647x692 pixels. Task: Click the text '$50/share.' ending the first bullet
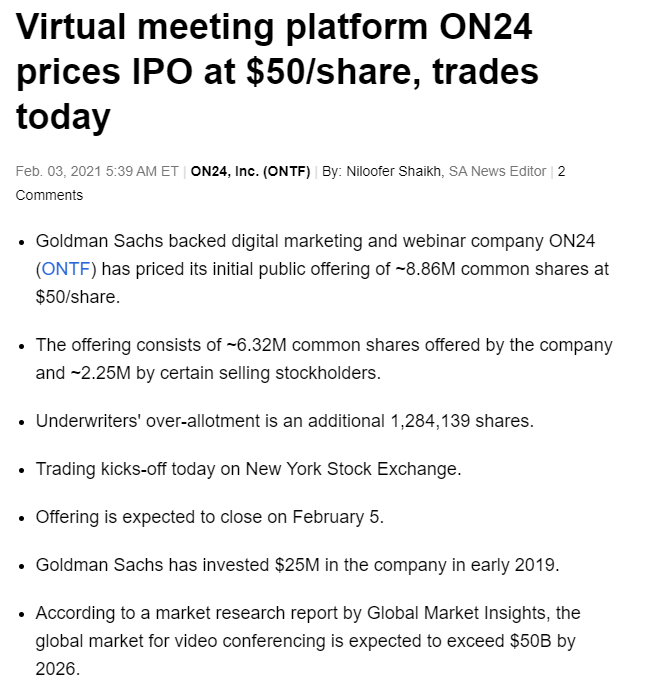click(78, 297)
